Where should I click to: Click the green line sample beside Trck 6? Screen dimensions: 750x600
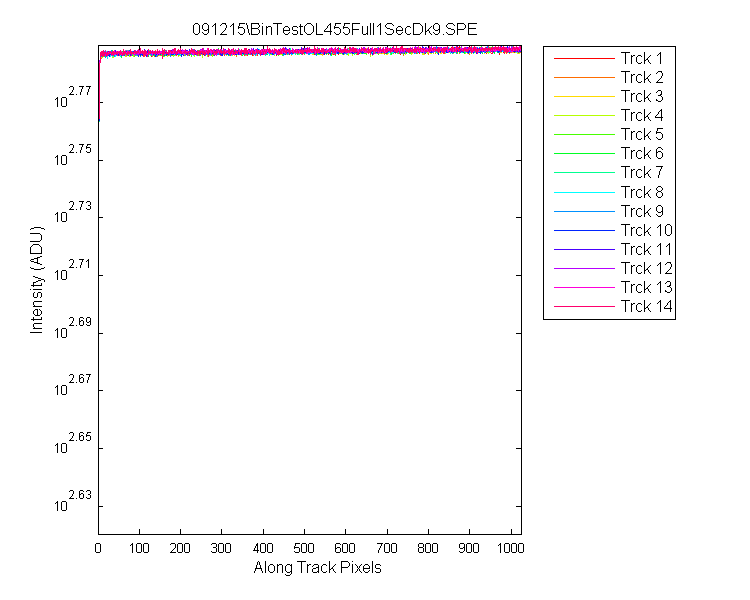click(584, 154)
